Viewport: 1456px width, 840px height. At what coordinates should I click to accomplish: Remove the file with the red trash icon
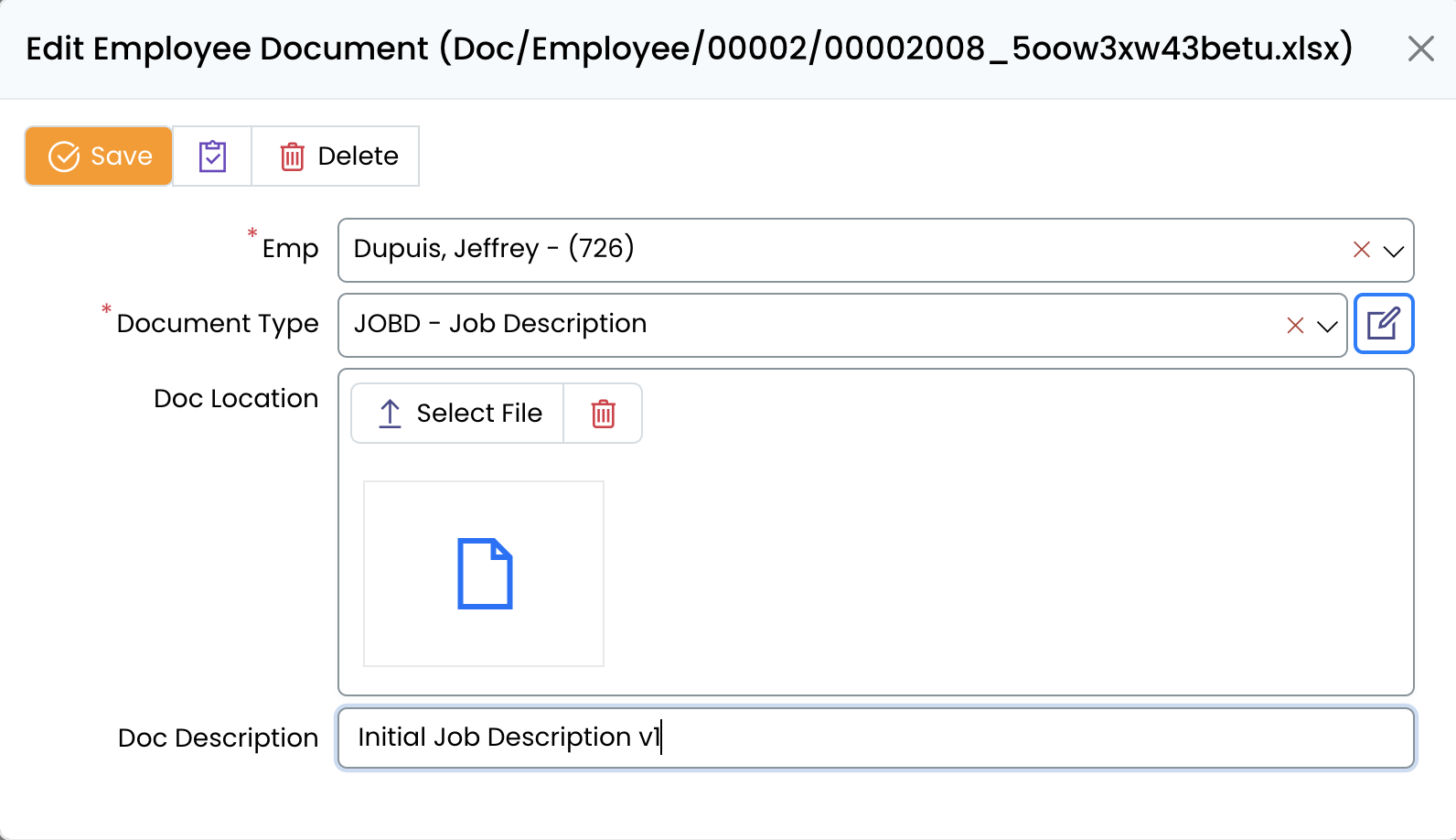pos(603,414)
